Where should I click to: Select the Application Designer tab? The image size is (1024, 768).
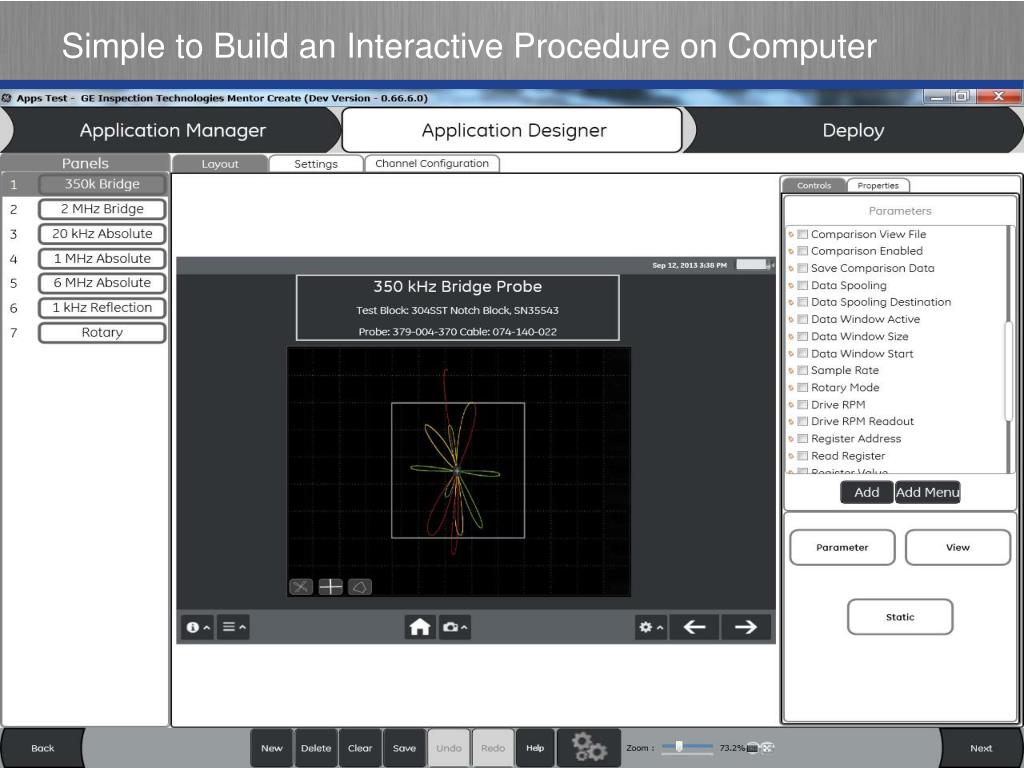513,130
